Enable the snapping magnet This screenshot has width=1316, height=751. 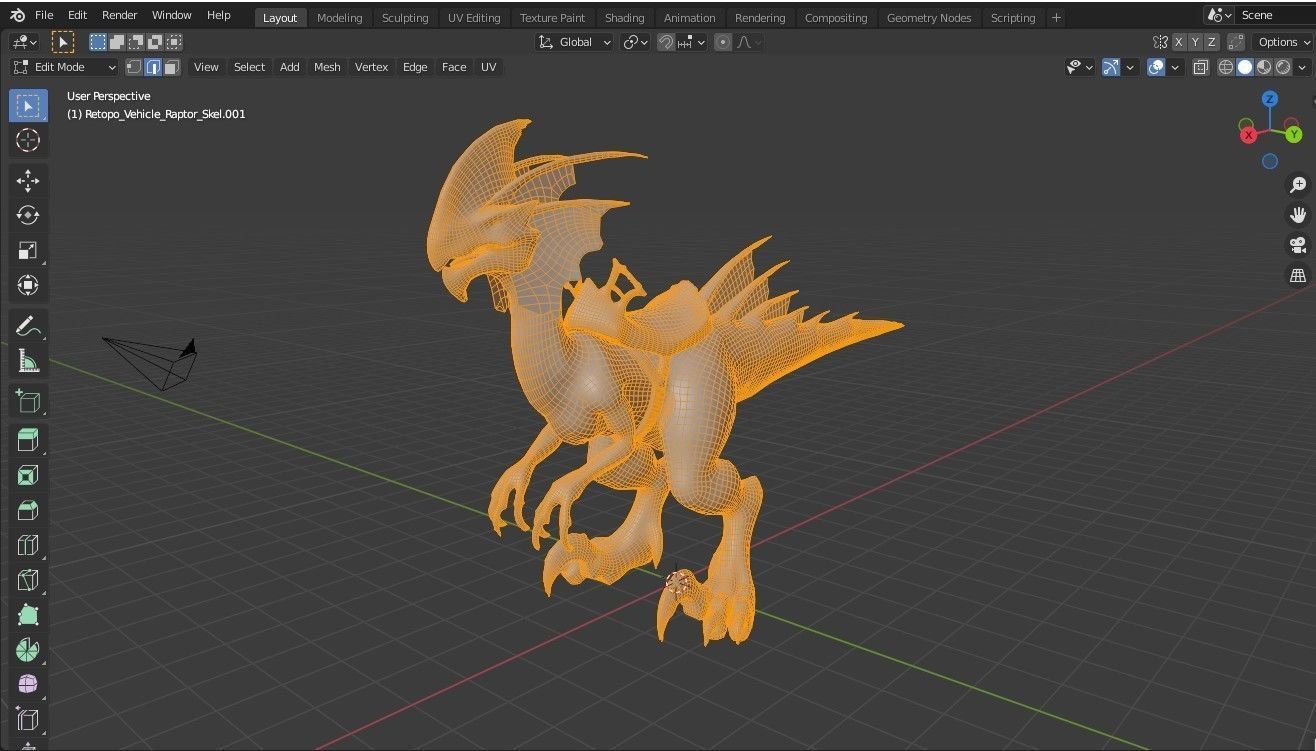[665, 42]
